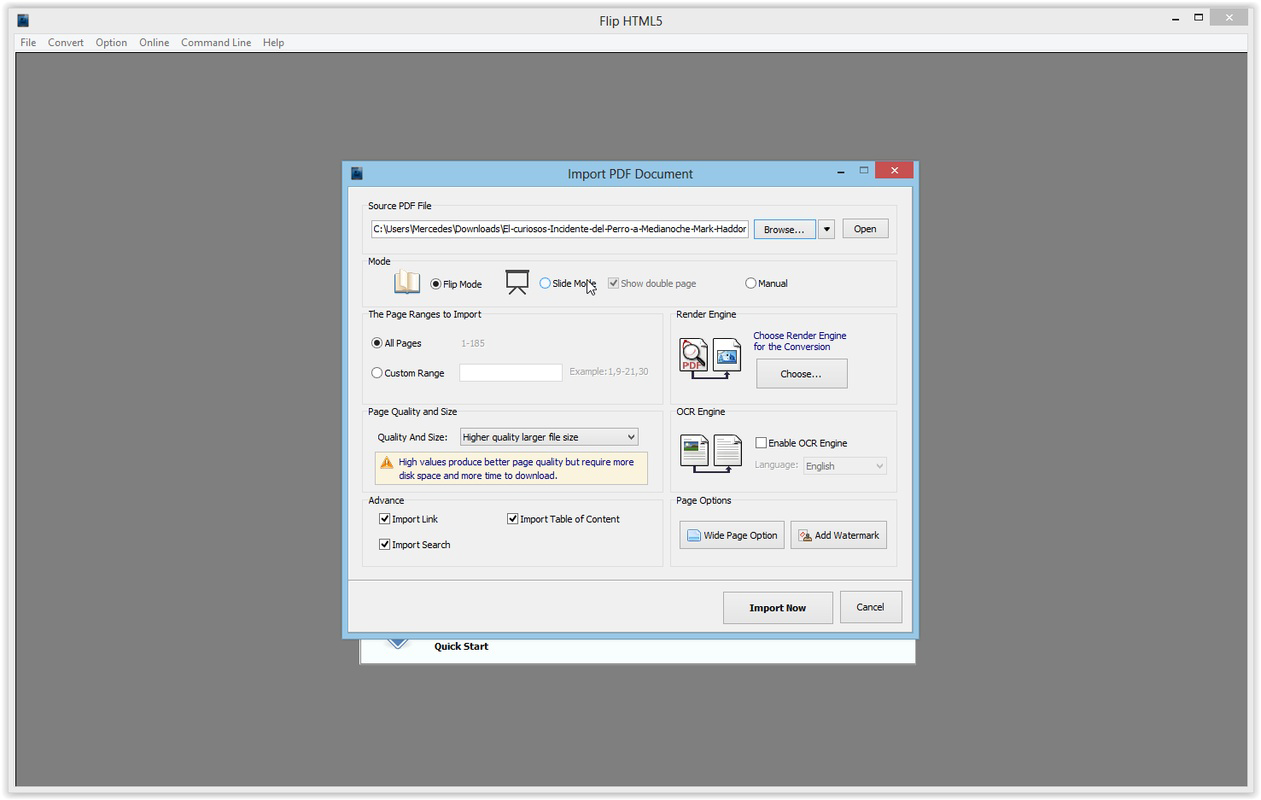
Task: Open the Option menu
Action: pos(111,42)
